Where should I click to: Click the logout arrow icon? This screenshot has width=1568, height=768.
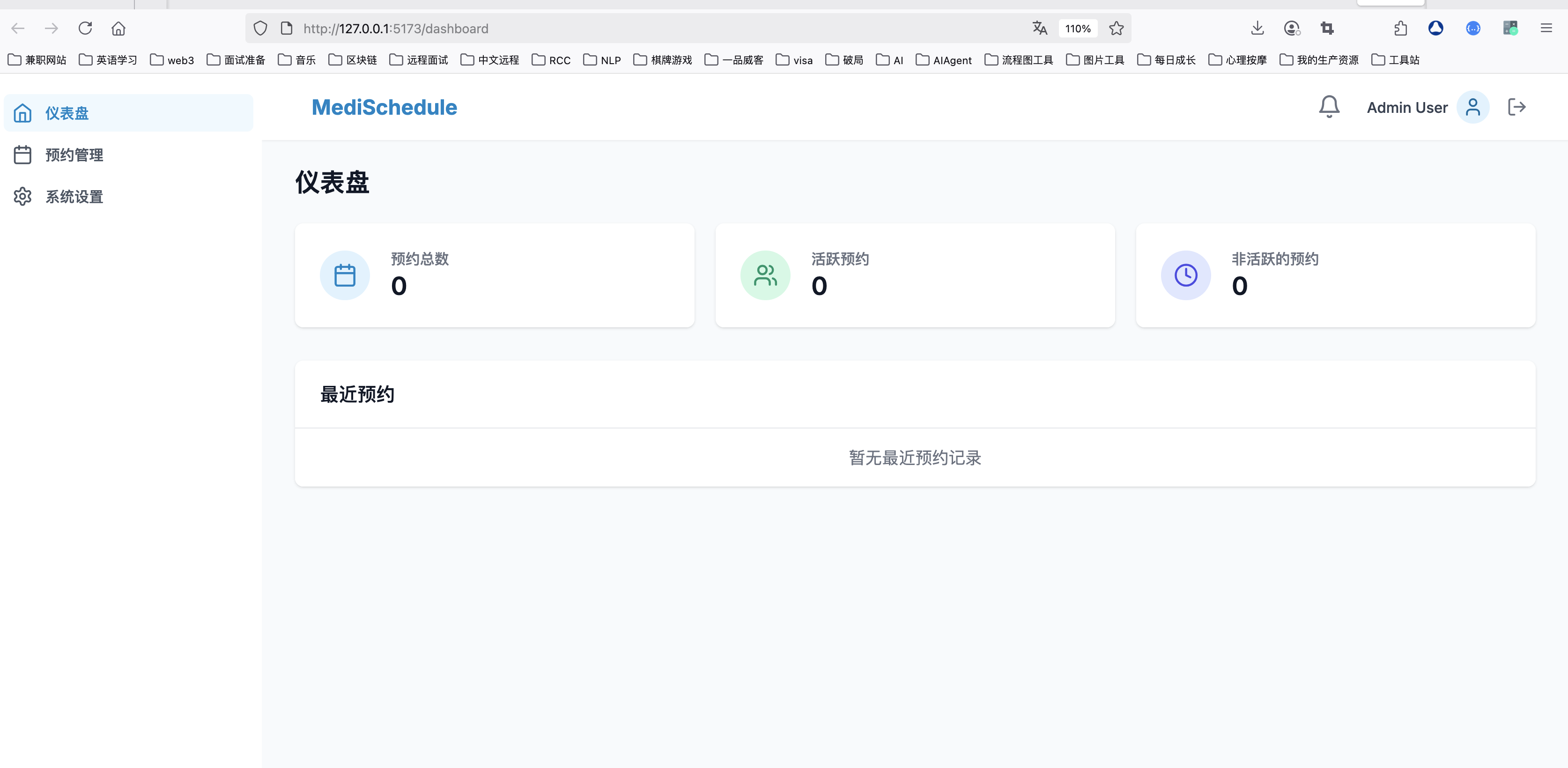(1516, 107)
